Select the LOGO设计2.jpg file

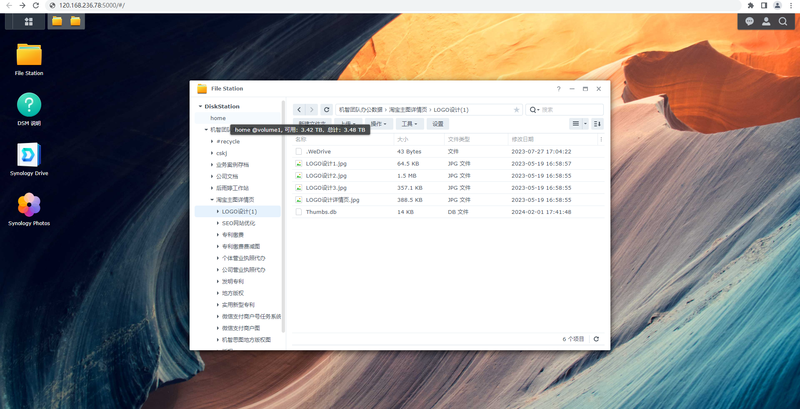[326, 175]
